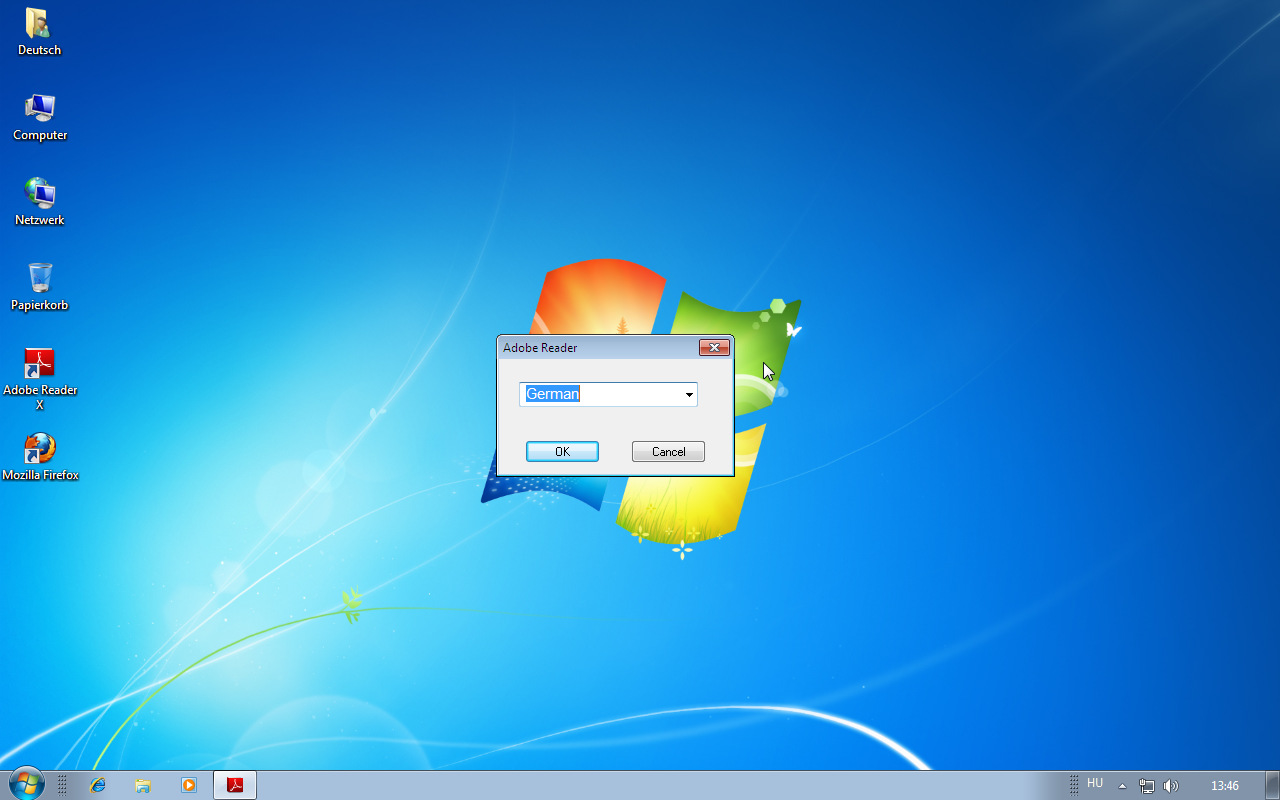Image resolution: width=1280 pixels, height=800 pixels.
Task: Click the network connection tray icon
Action: 1147,786
